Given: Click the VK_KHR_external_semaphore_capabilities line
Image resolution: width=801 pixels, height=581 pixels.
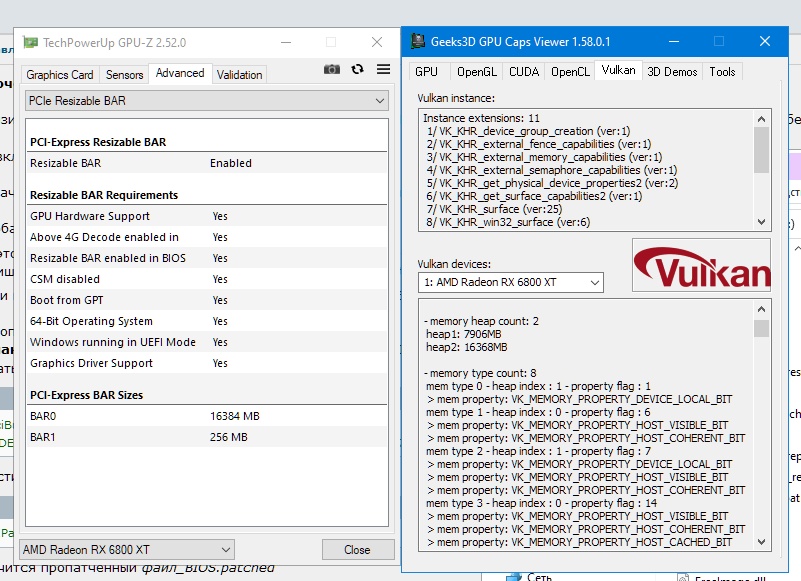Looking at the screenshot, I should coord(552,170).
